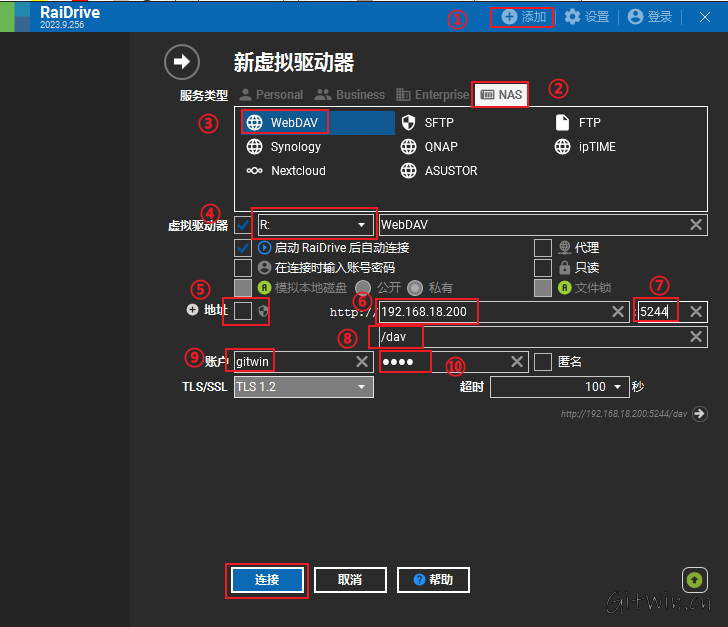Toggle 启动 RaiDrive 后自动连接 checkbox

(243, 248)
